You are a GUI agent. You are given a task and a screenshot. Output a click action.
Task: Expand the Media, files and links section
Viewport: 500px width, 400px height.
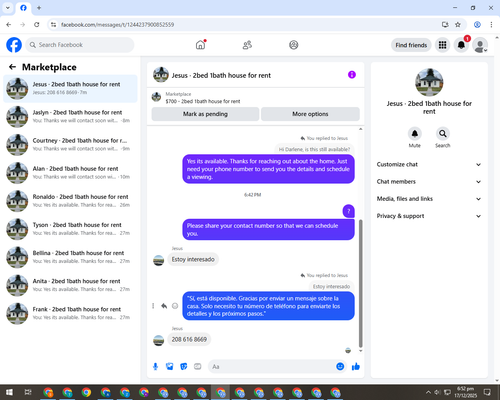pyautogui.click(x=429, y=199)
